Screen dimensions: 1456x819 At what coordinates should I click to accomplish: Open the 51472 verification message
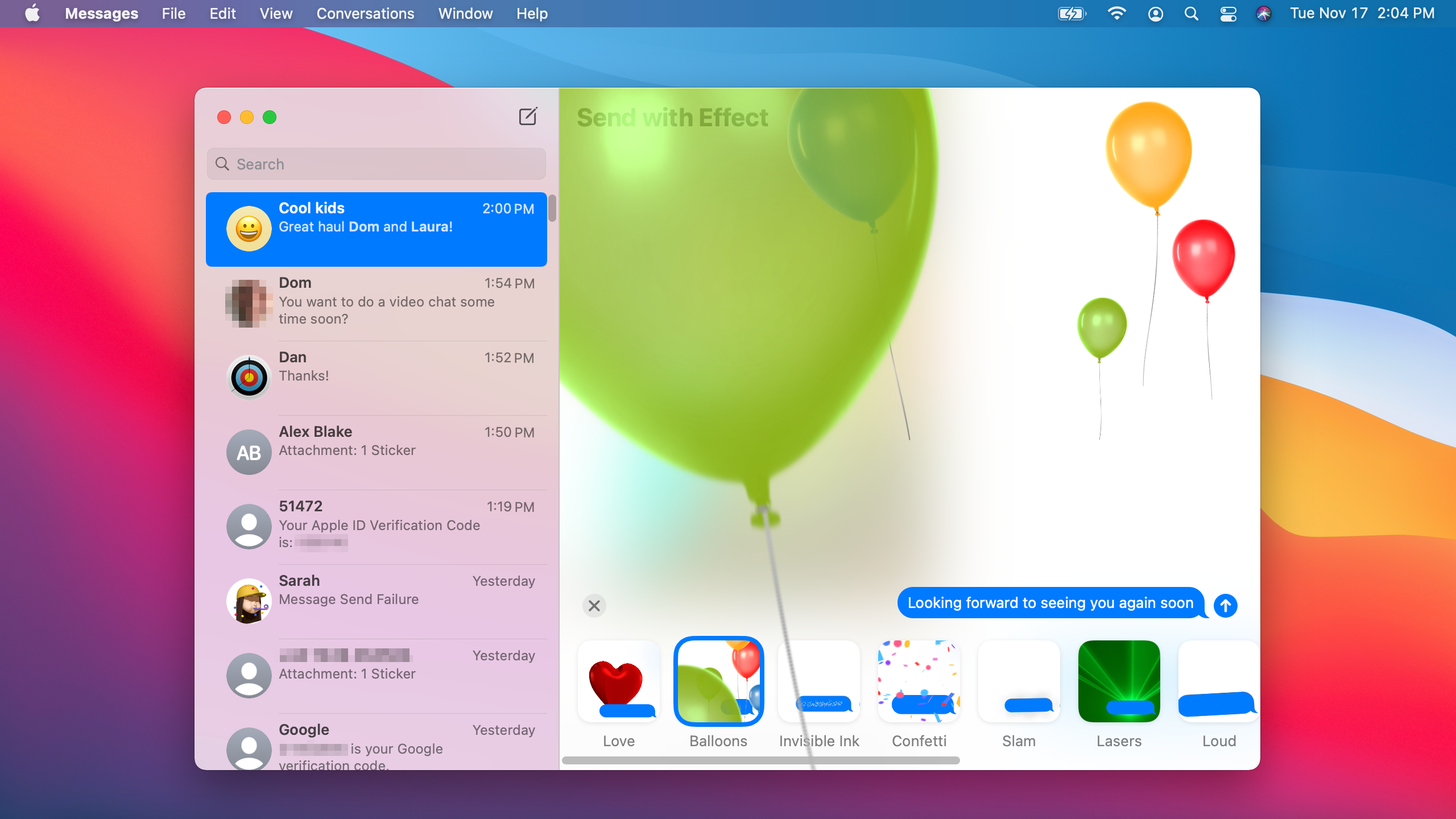[377, 527]
